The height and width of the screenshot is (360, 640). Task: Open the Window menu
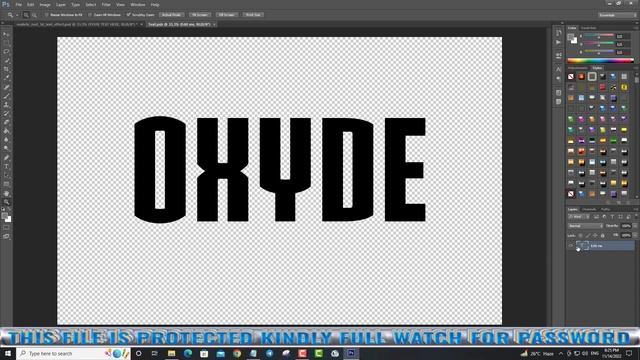click(138, 4)
